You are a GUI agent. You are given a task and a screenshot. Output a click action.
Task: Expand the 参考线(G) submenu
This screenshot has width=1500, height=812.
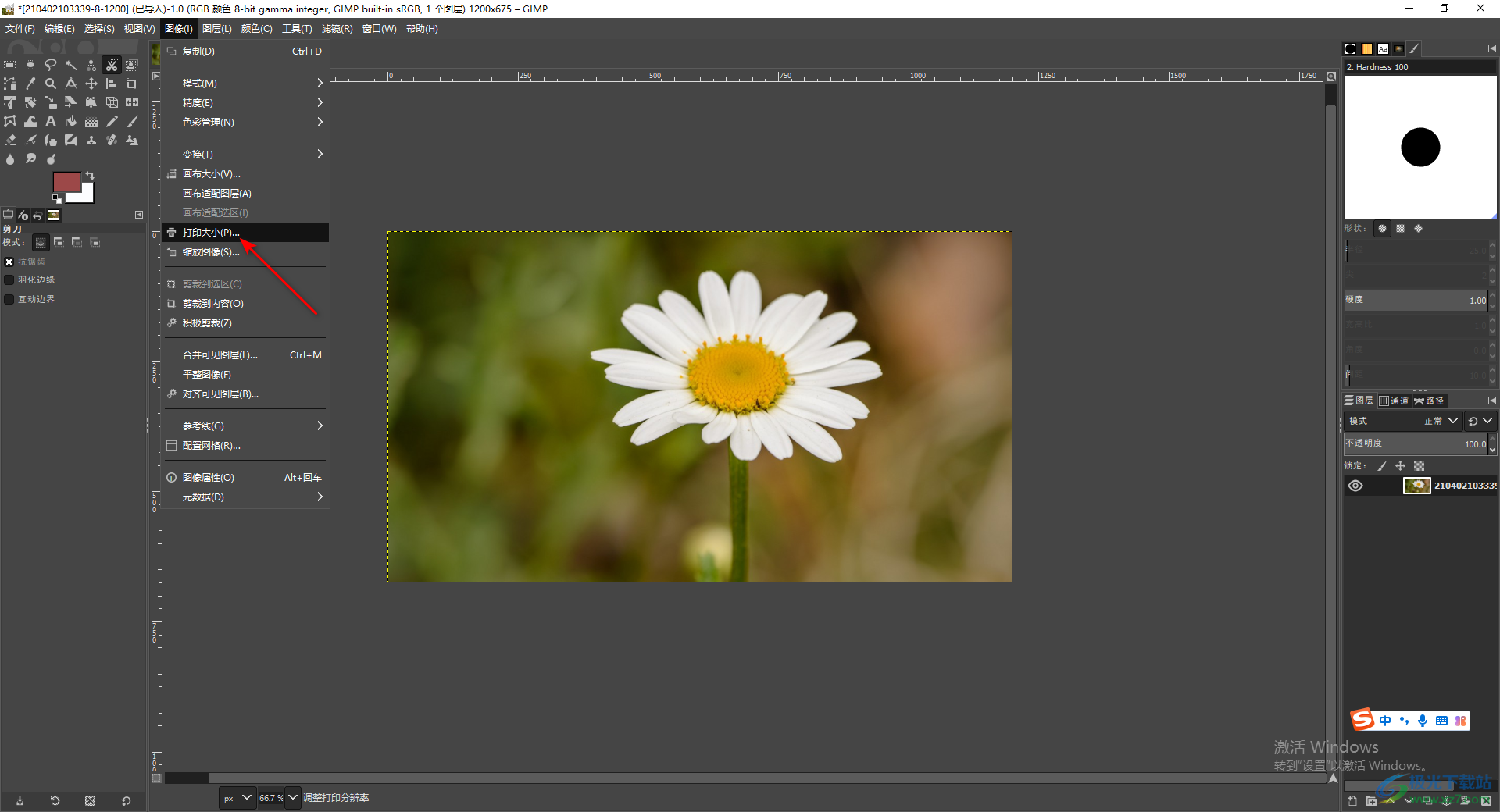[245, 426]
